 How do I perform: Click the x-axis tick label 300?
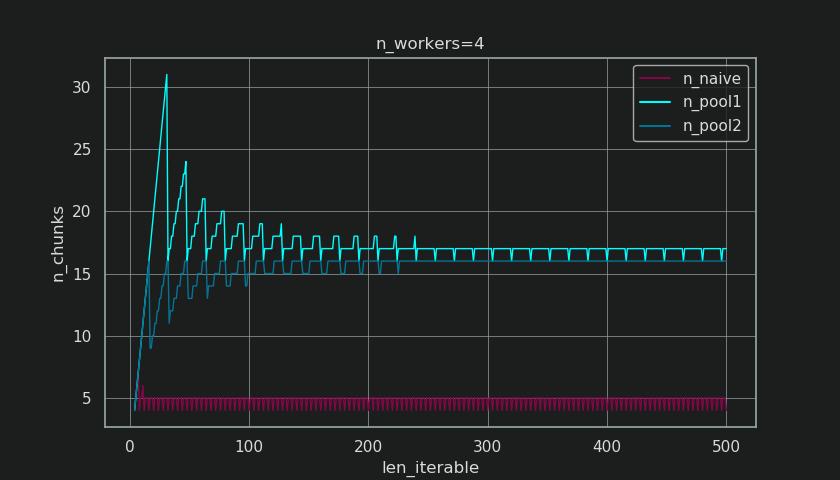(487, 446)
